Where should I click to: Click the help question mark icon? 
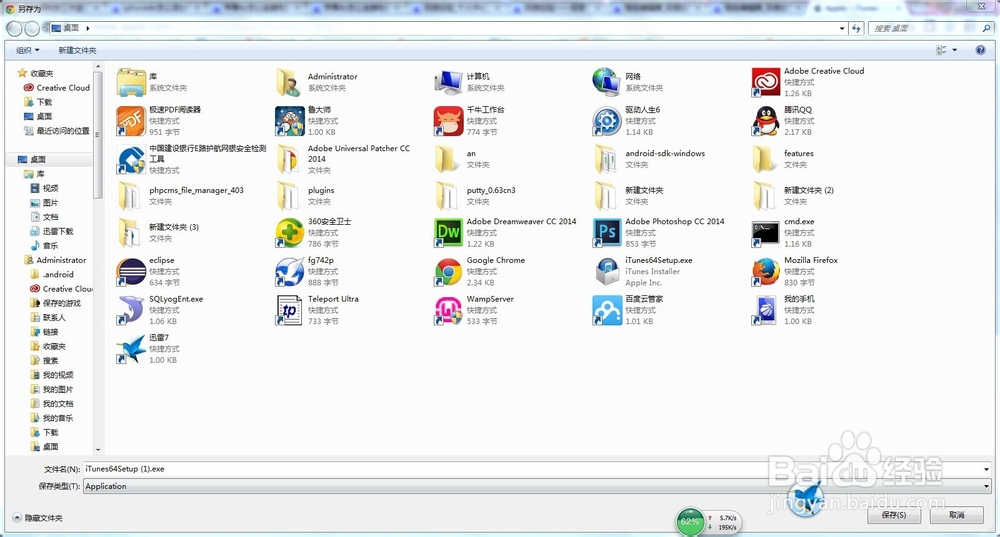pyautogui.click(x=980, y=50)
